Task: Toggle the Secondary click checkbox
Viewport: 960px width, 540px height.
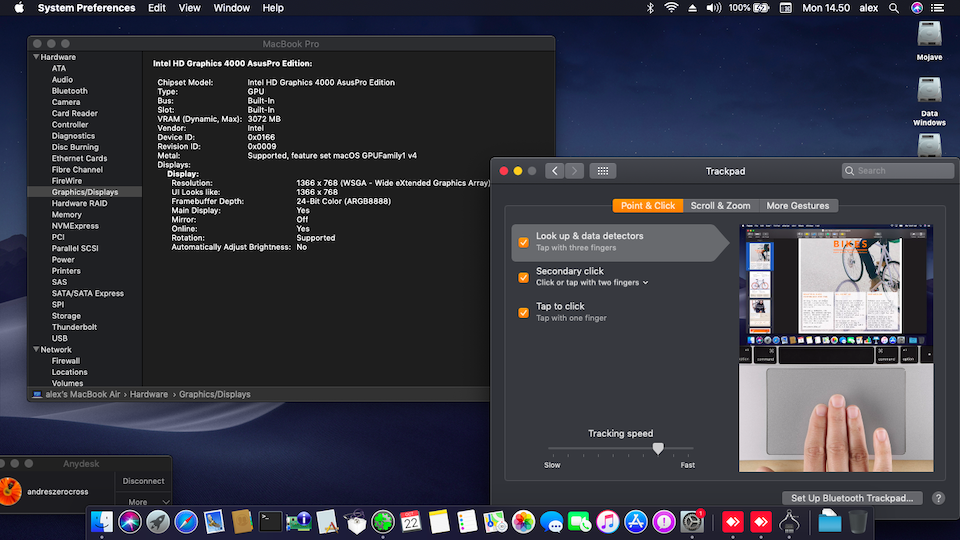Action: [523, 277]
